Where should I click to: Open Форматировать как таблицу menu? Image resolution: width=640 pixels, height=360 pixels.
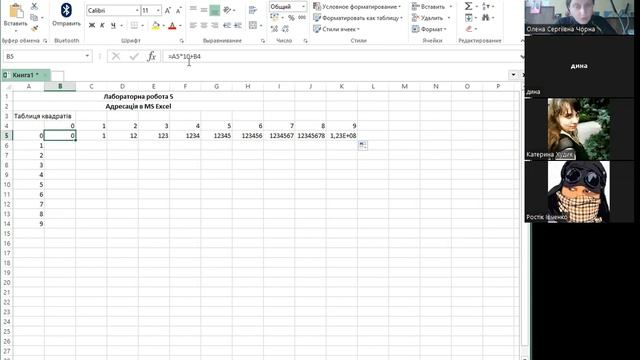358,18
